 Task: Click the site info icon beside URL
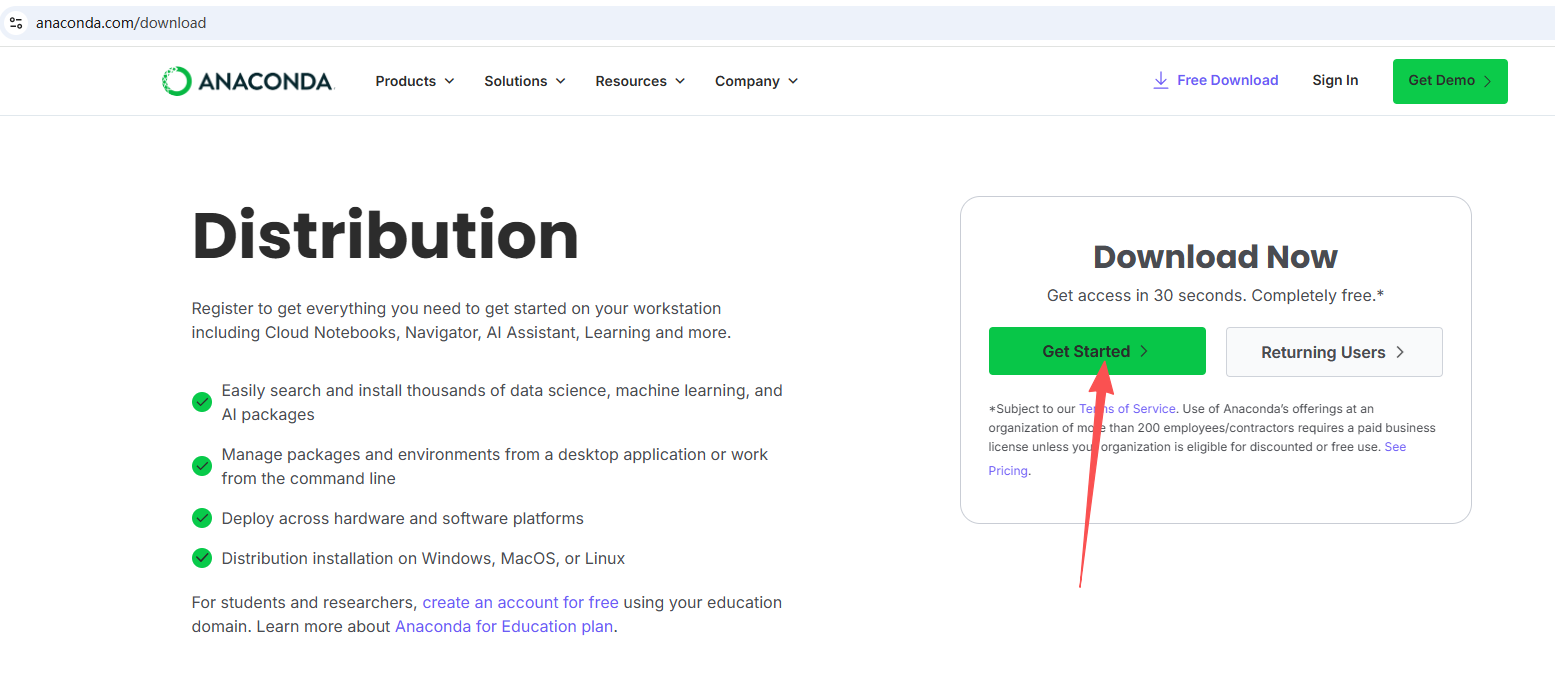(x=15, y=22)
